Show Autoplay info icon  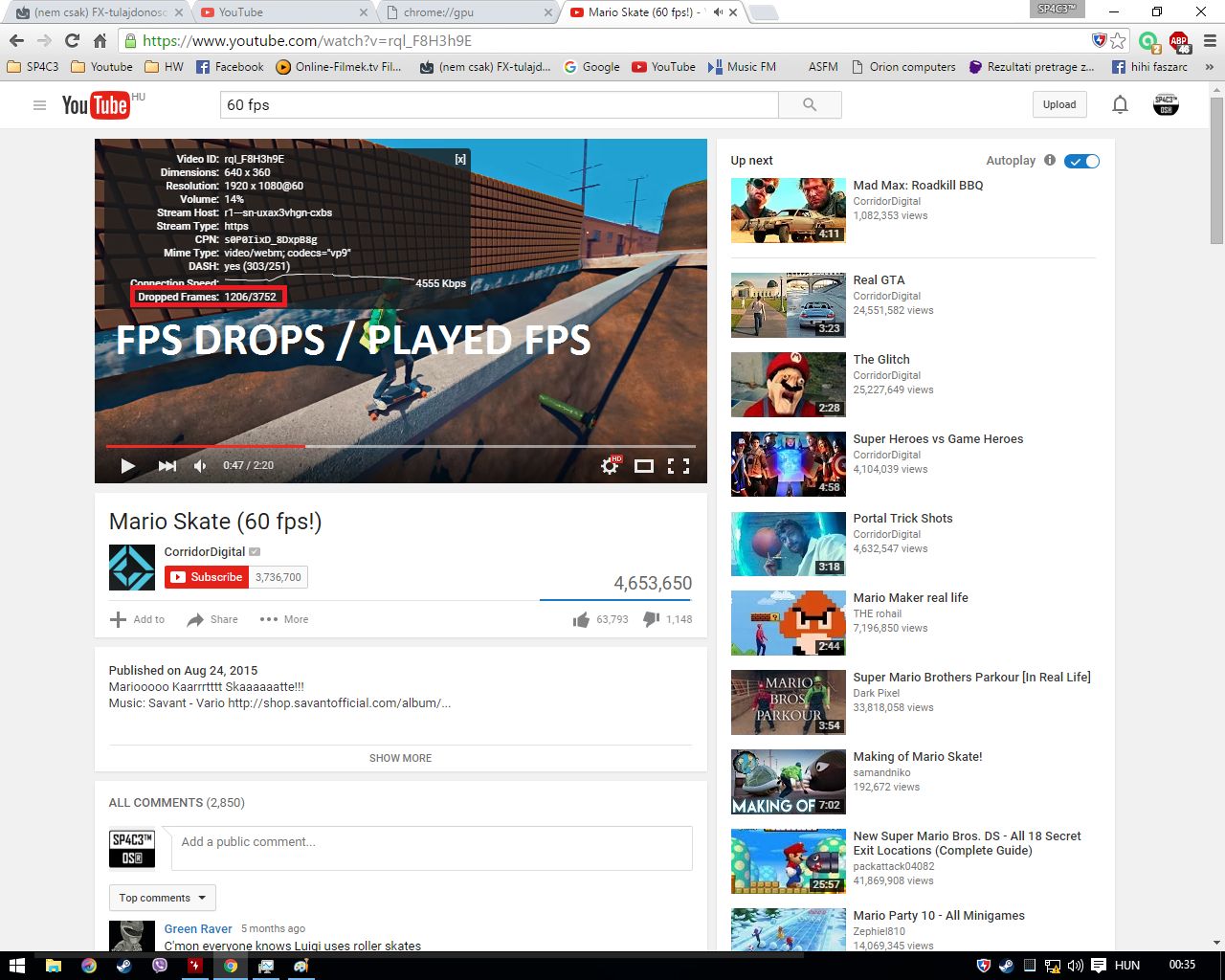point(1050,160)
